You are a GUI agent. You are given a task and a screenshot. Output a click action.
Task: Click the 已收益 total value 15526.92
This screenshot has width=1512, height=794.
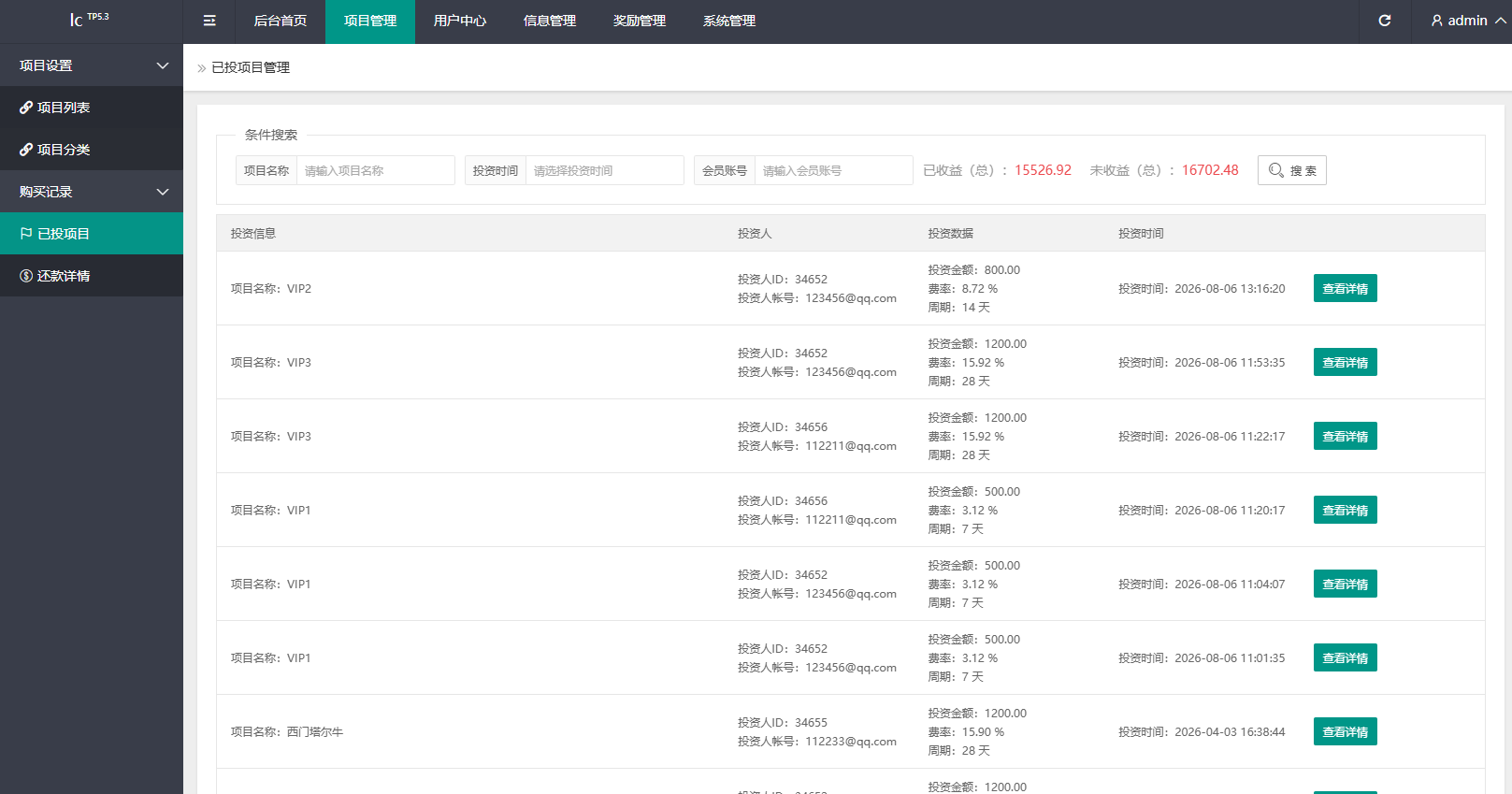click(1043, 170)
